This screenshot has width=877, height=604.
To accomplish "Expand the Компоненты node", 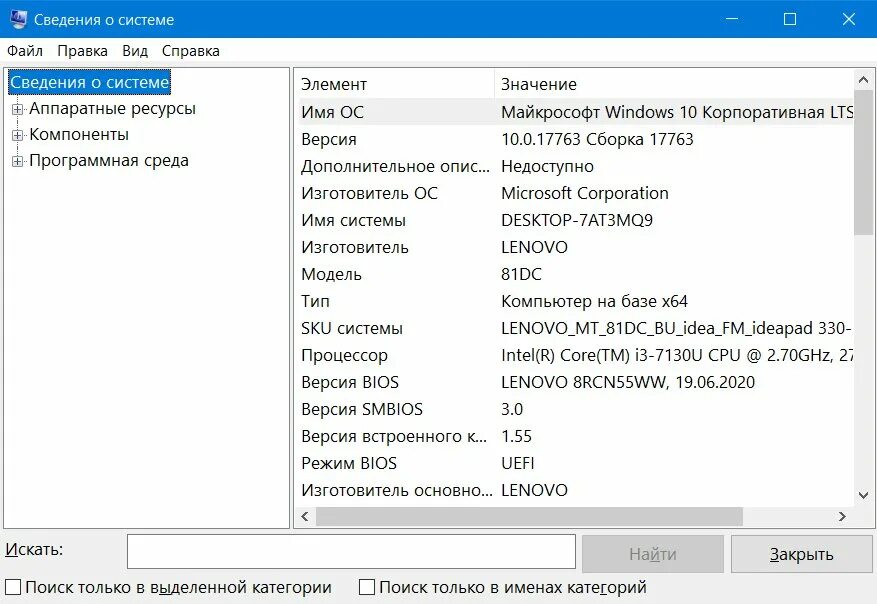I will coord(17,135).
